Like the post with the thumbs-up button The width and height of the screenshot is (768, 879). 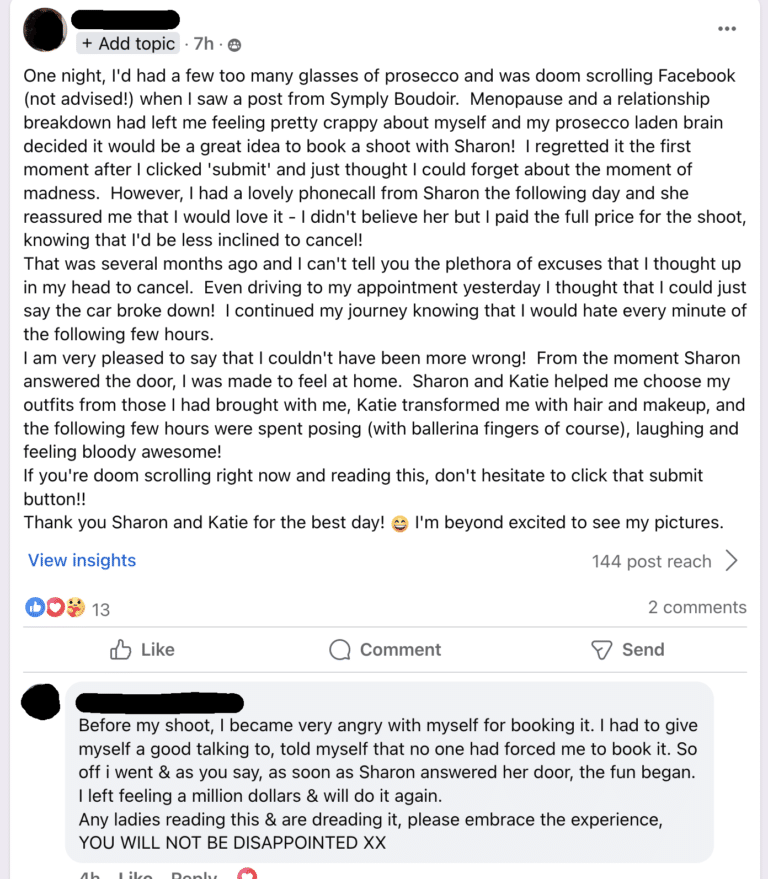[x=142, y=650]
